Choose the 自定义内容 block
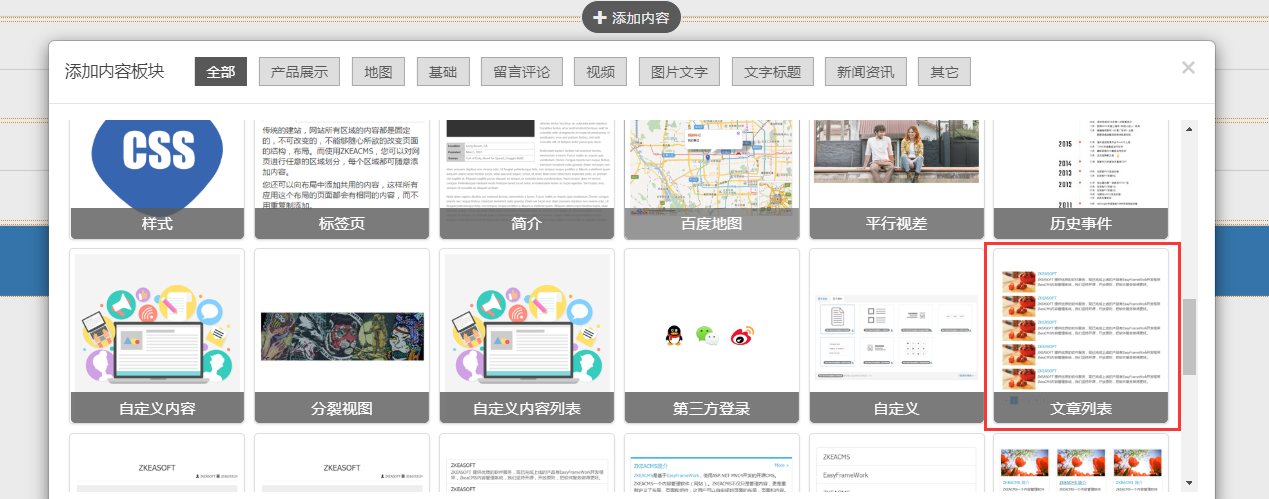The height and width of the screenshot is (499, 1269). pyautogui.click(x=158, y=336)
